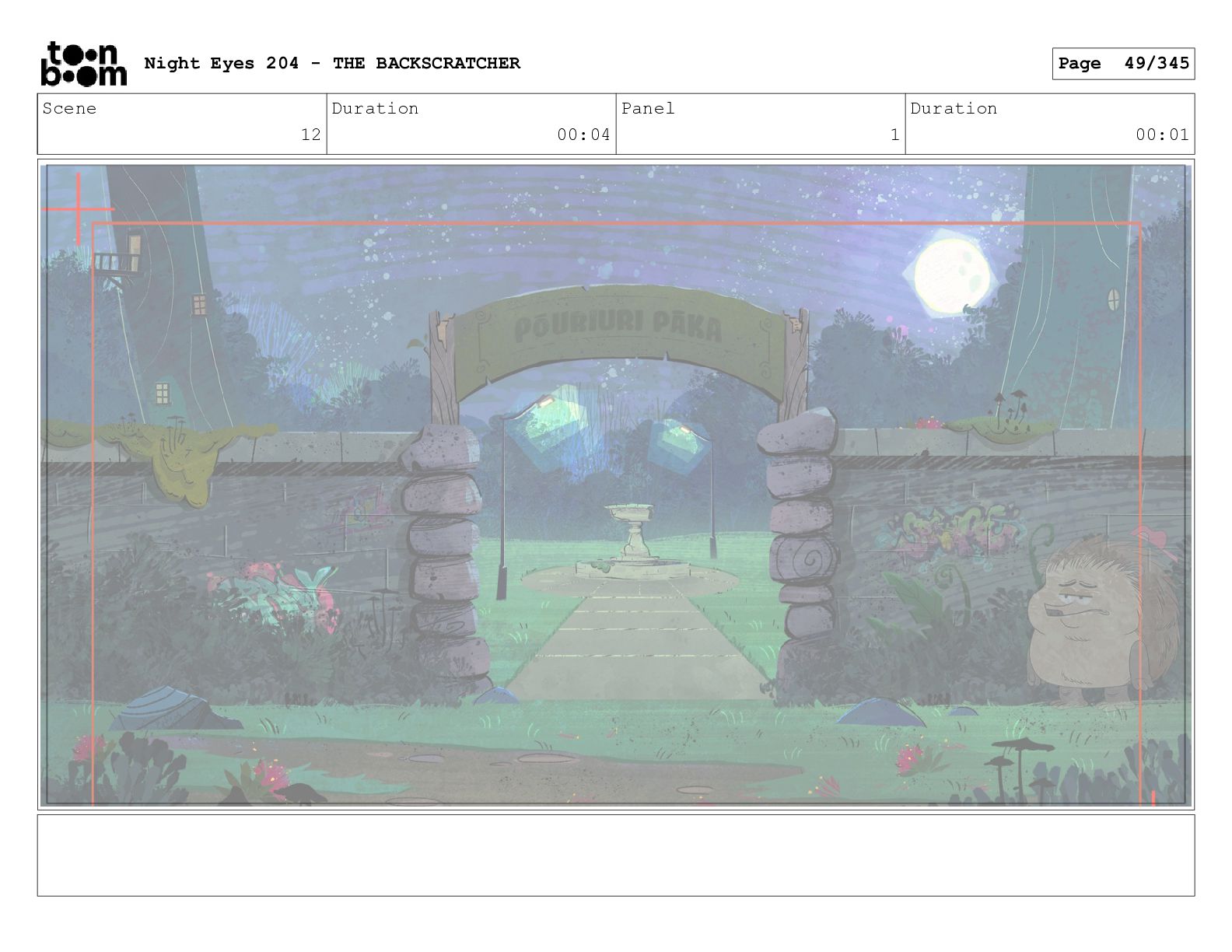Click the storyboard panel artwork thumbnail
The height and width of the screenshot is (952, 1232).
pyautogui.click(x=616, y=485)
